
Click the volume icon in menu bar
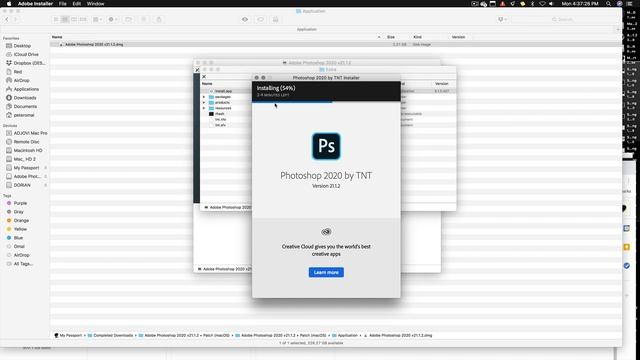click(x=551, y=4)
